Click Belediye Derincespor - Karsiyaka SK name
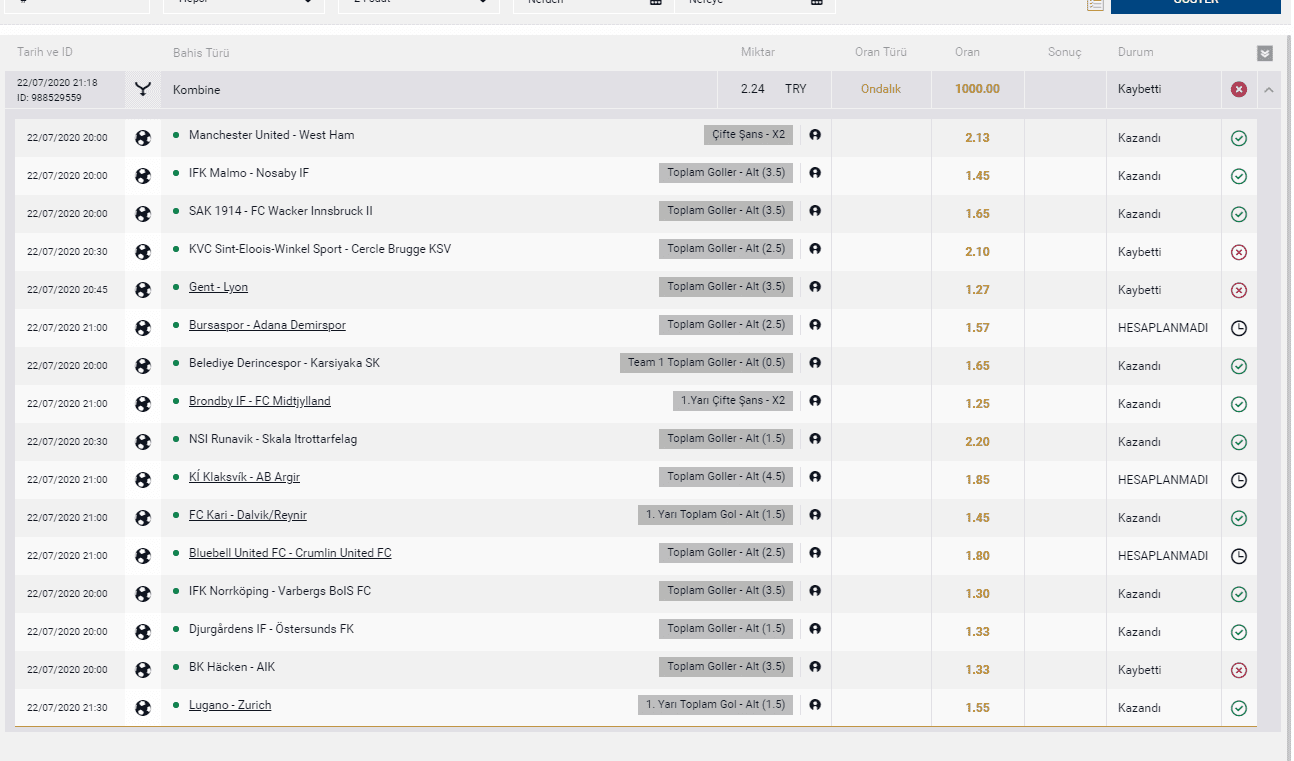Image resolution: width=1294 pixels, height=761 pixels. 284,363
